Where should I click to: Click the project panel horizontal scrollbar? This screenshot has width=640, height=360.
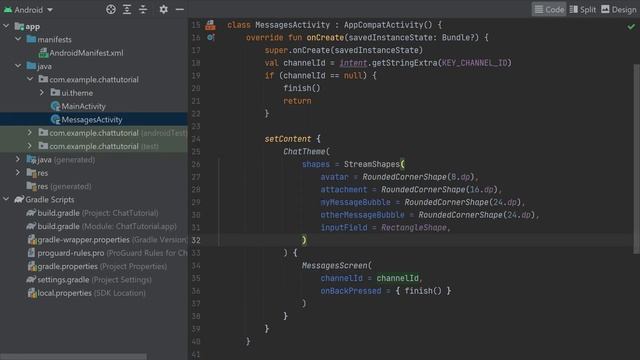73,357
